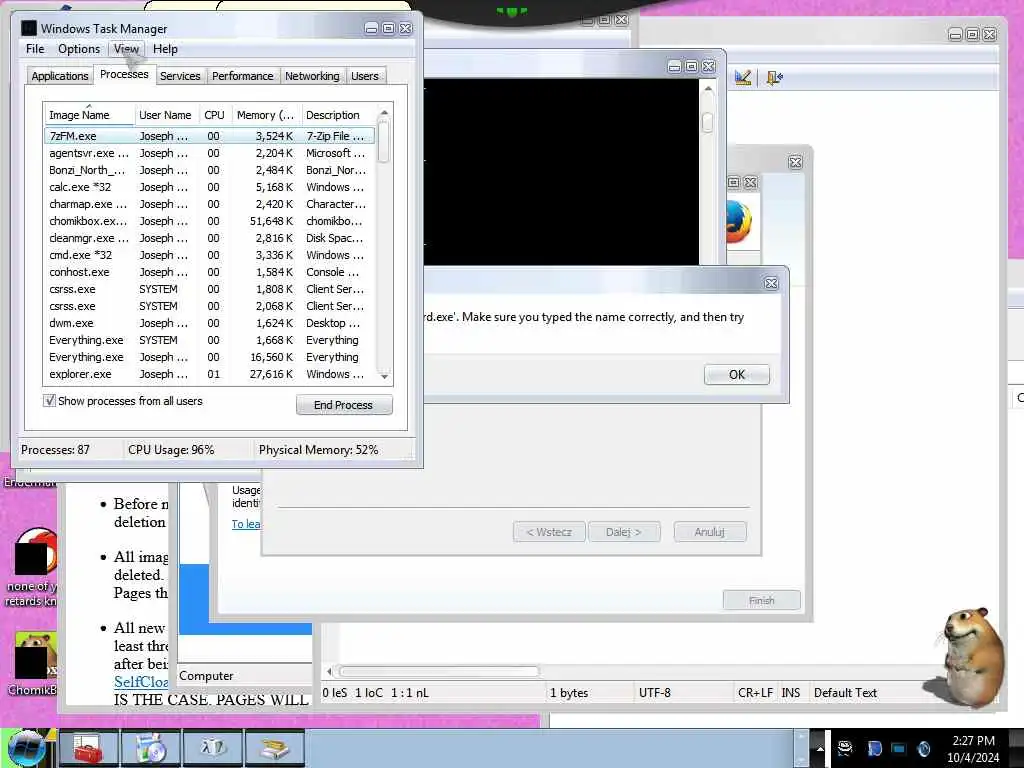Click the chart with pencil toolbar icon
The height and width of the screenshot is (768, 1024).
coord(743,78)
